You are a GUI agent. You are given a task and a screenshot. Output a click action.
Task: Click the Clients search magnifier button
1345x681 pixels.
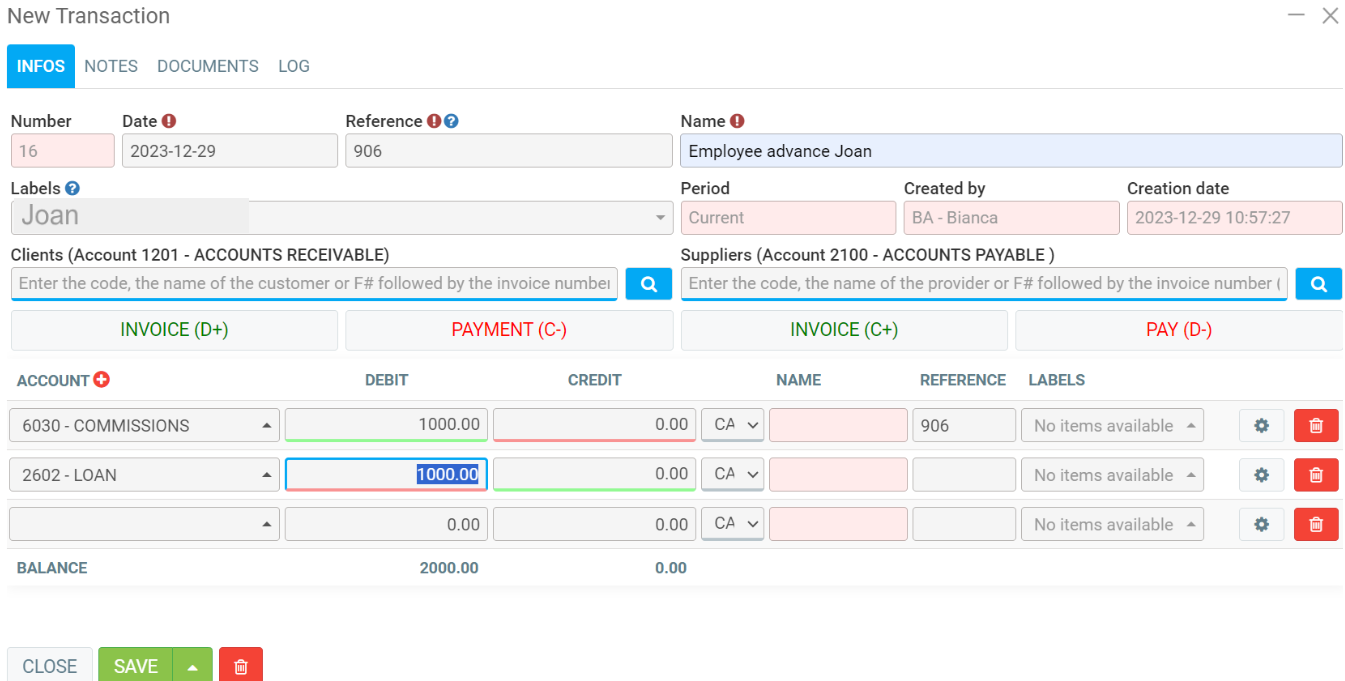point(648,284)
